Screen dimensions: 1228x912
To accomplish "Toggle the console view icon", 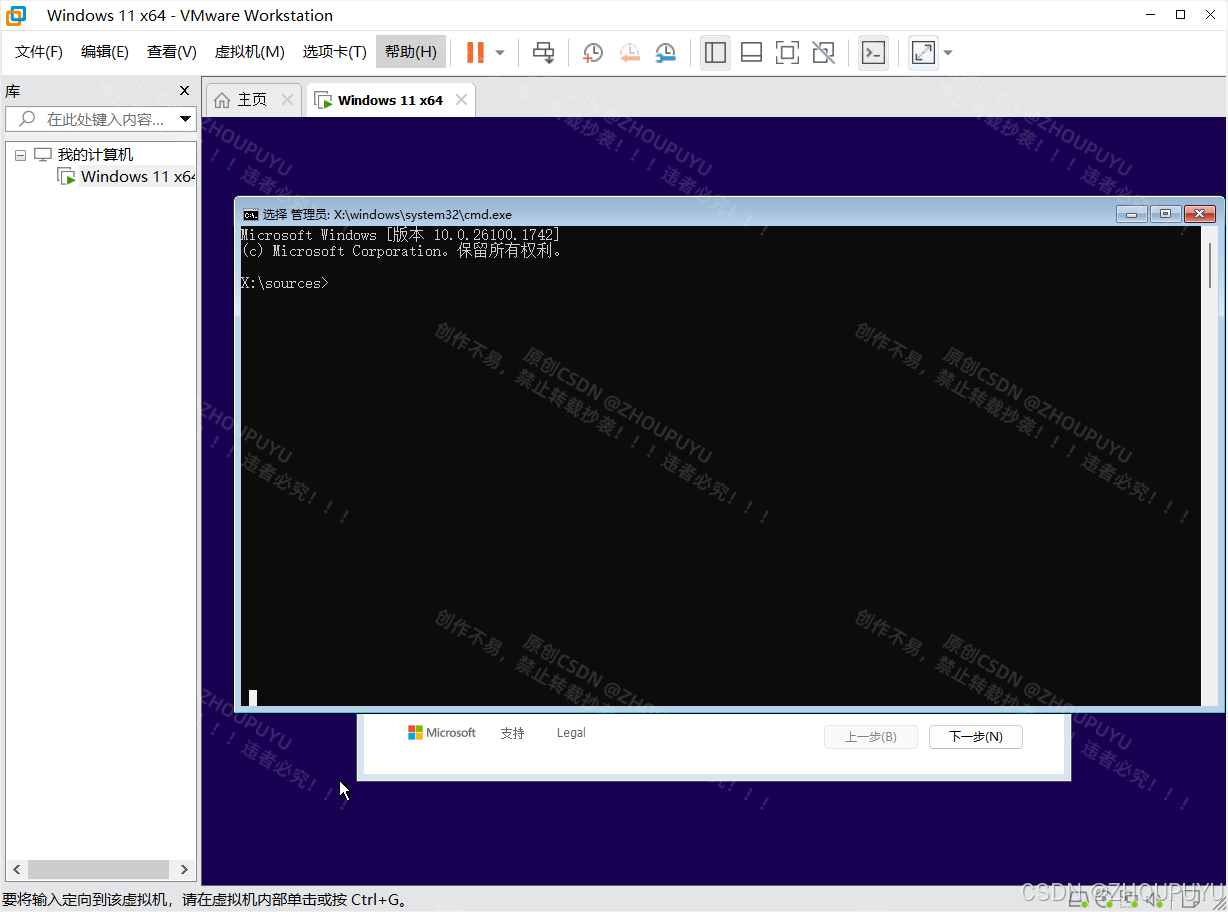I will (x=873, y=52).
